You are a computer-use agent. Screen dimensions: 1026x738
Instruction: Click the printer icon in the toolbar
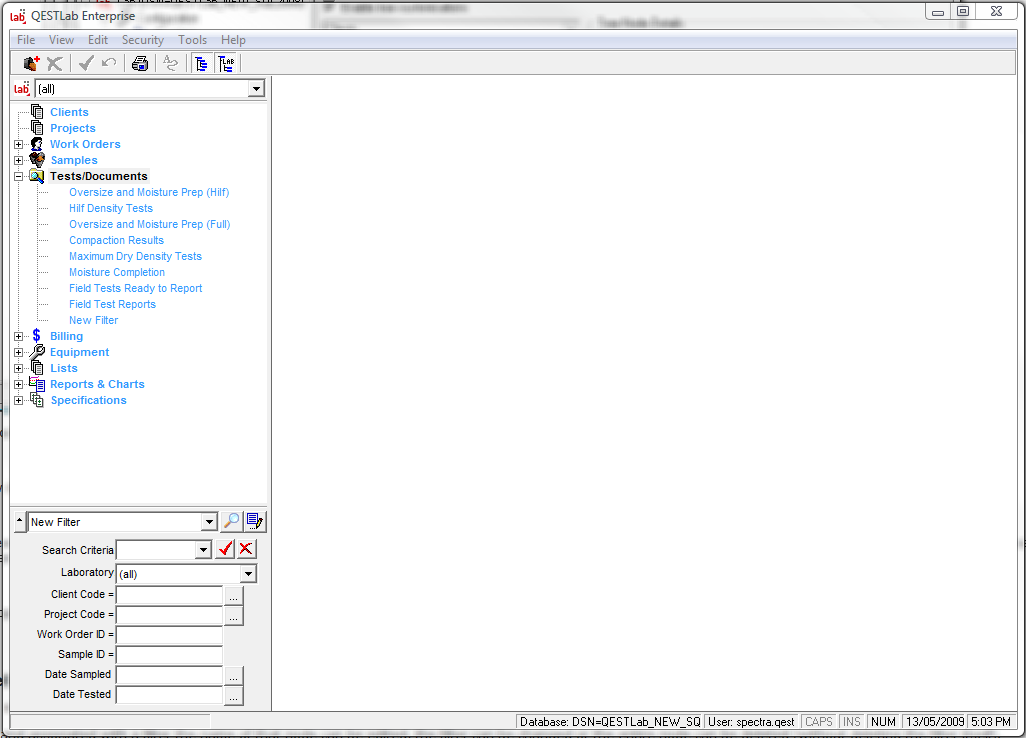coord(140,64)
